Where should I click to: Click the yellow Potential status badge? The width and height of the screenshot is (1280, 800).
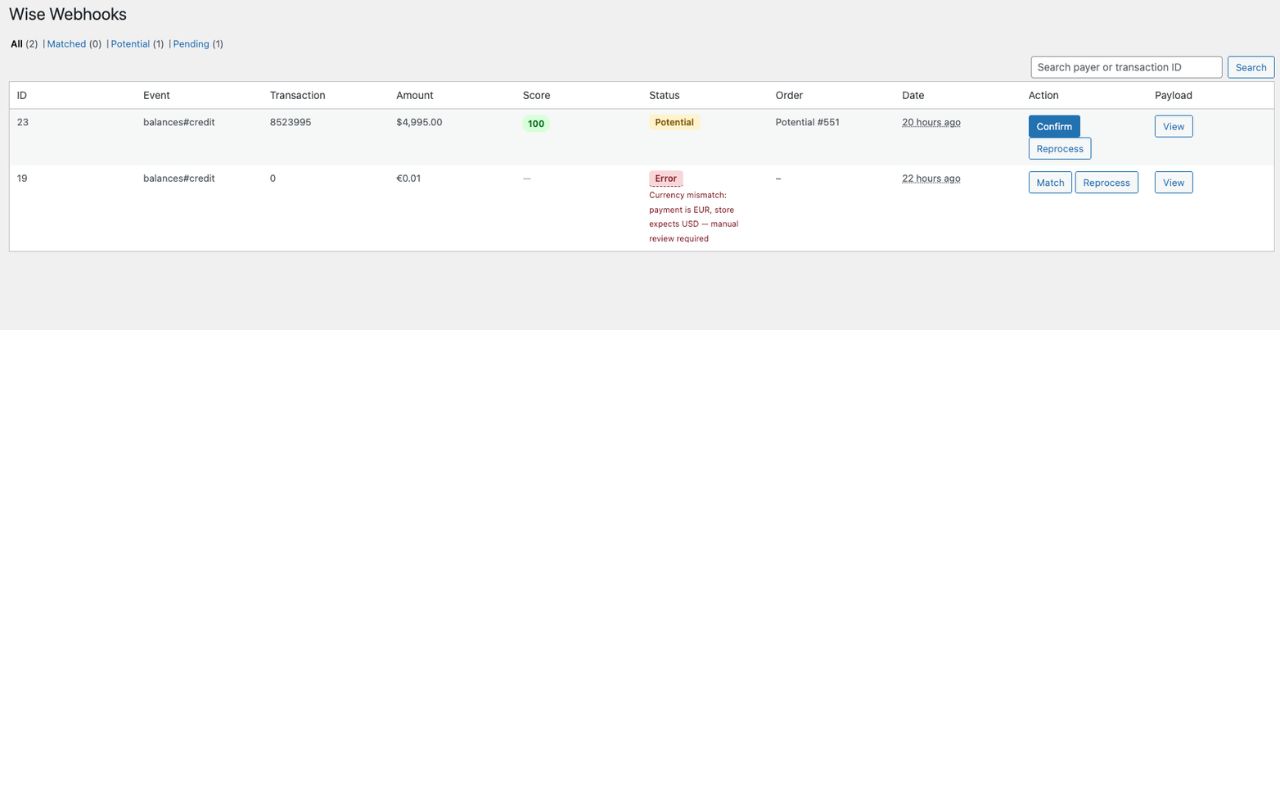pyautogui.click(x=674, y=122)
